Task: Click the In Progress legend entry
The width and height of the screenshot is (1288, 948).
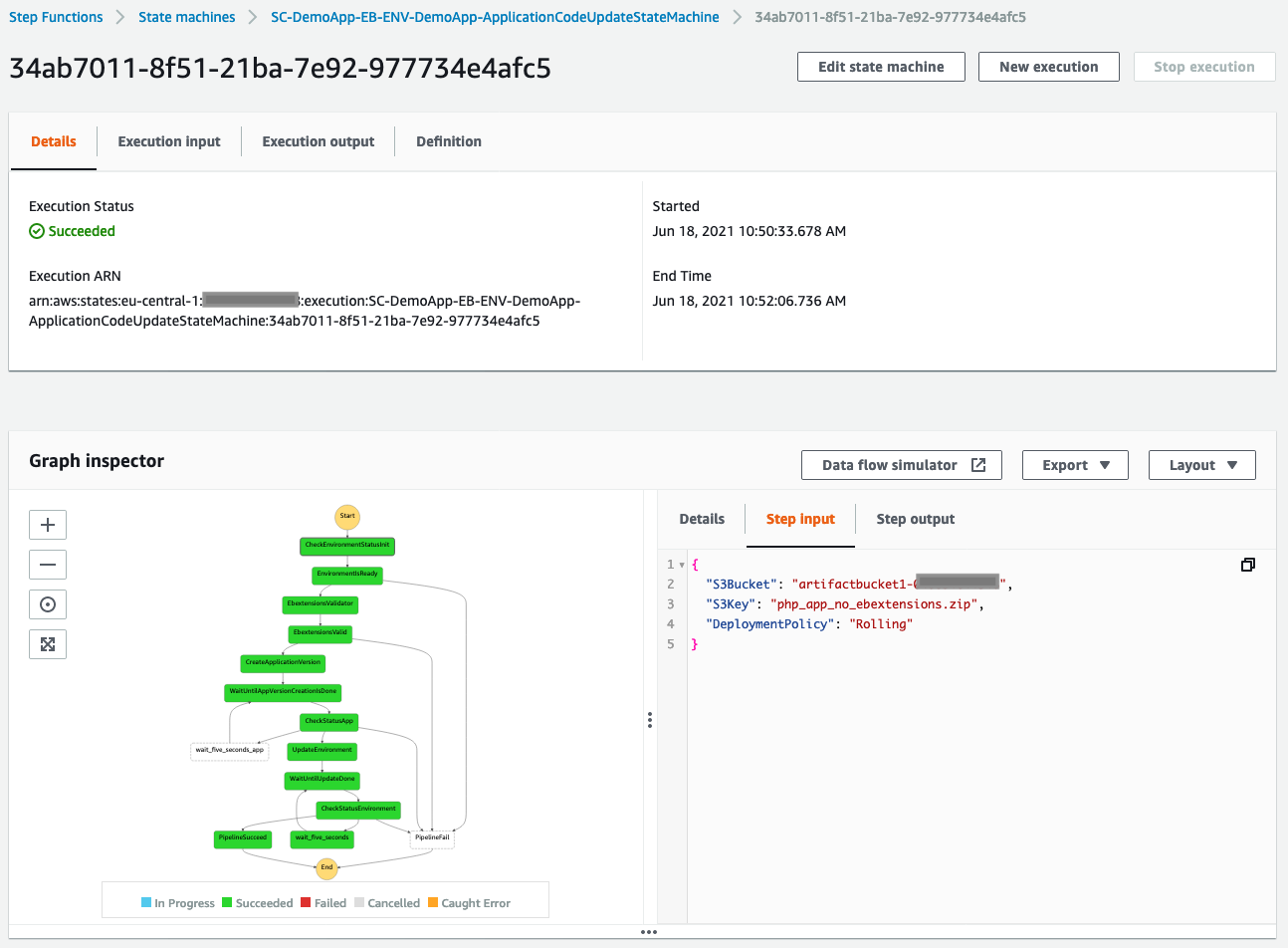Action: 178,903
